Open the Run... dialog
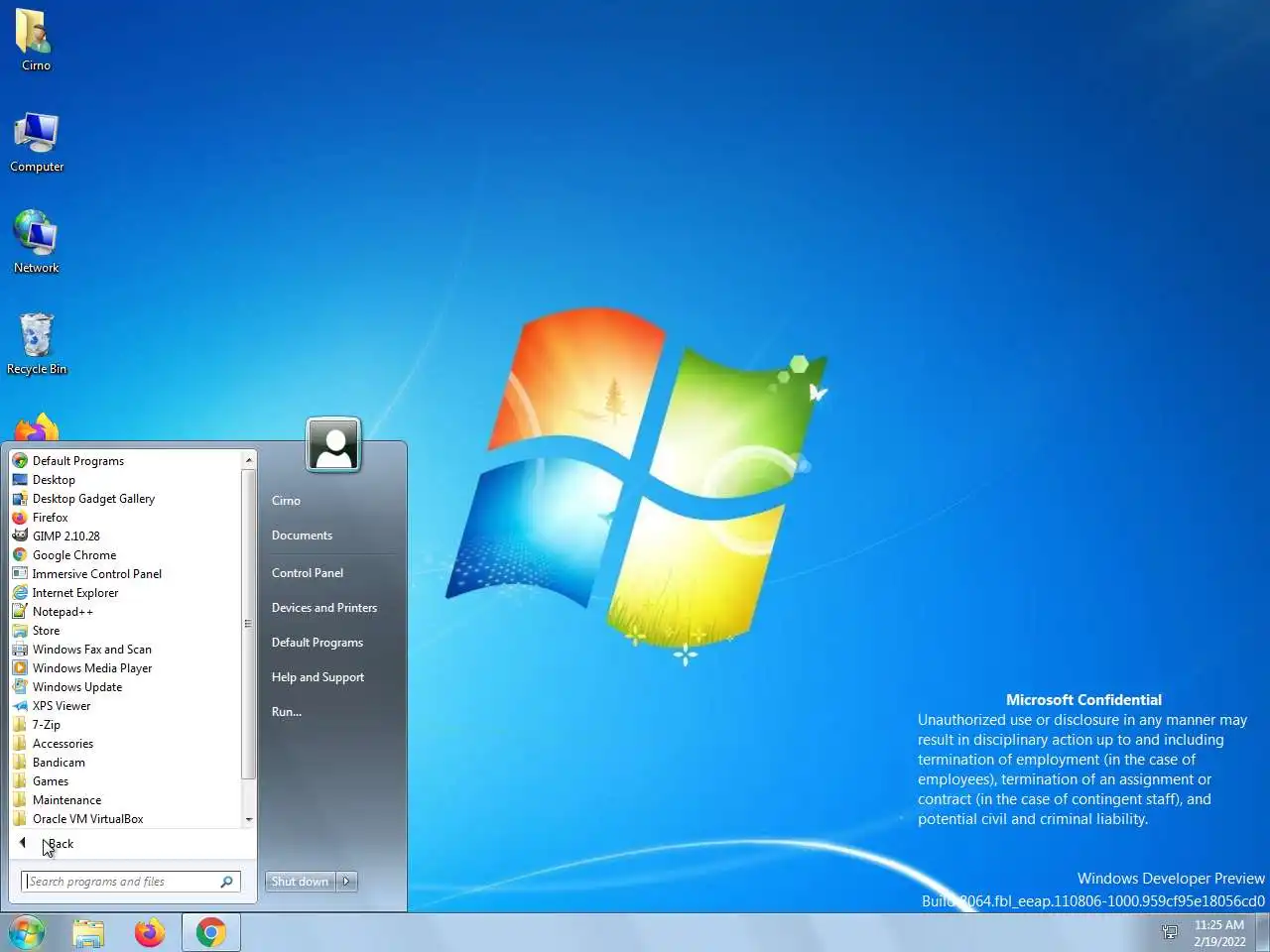This screenshot has height=952, width=1270. (x=287, y=712)
